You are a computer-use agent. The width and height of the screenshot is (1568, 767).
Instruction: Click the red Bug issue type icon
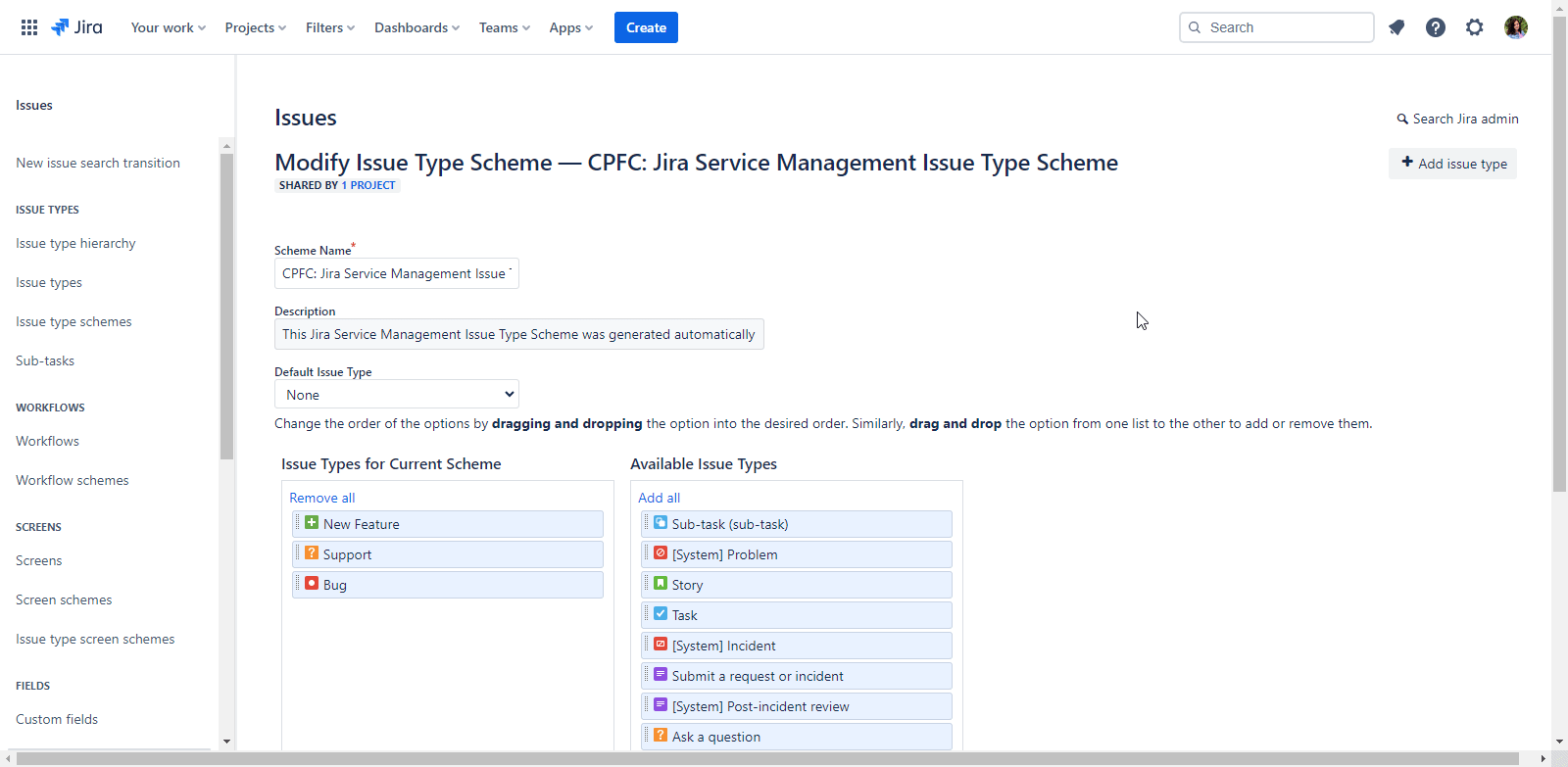312,584
